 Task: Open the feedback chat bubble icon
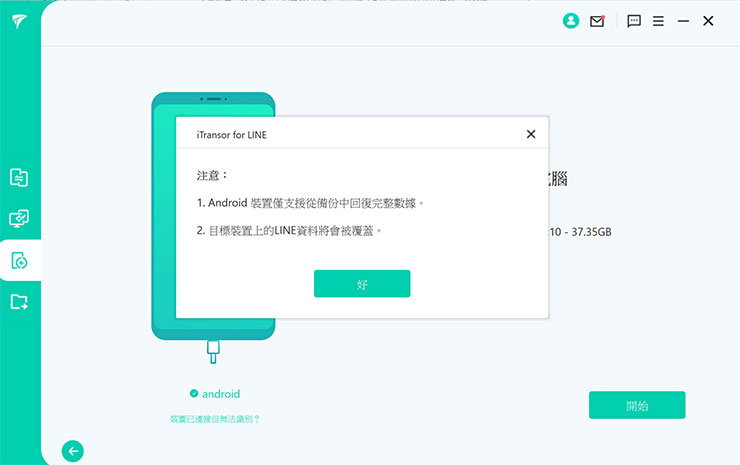(633, 21)
